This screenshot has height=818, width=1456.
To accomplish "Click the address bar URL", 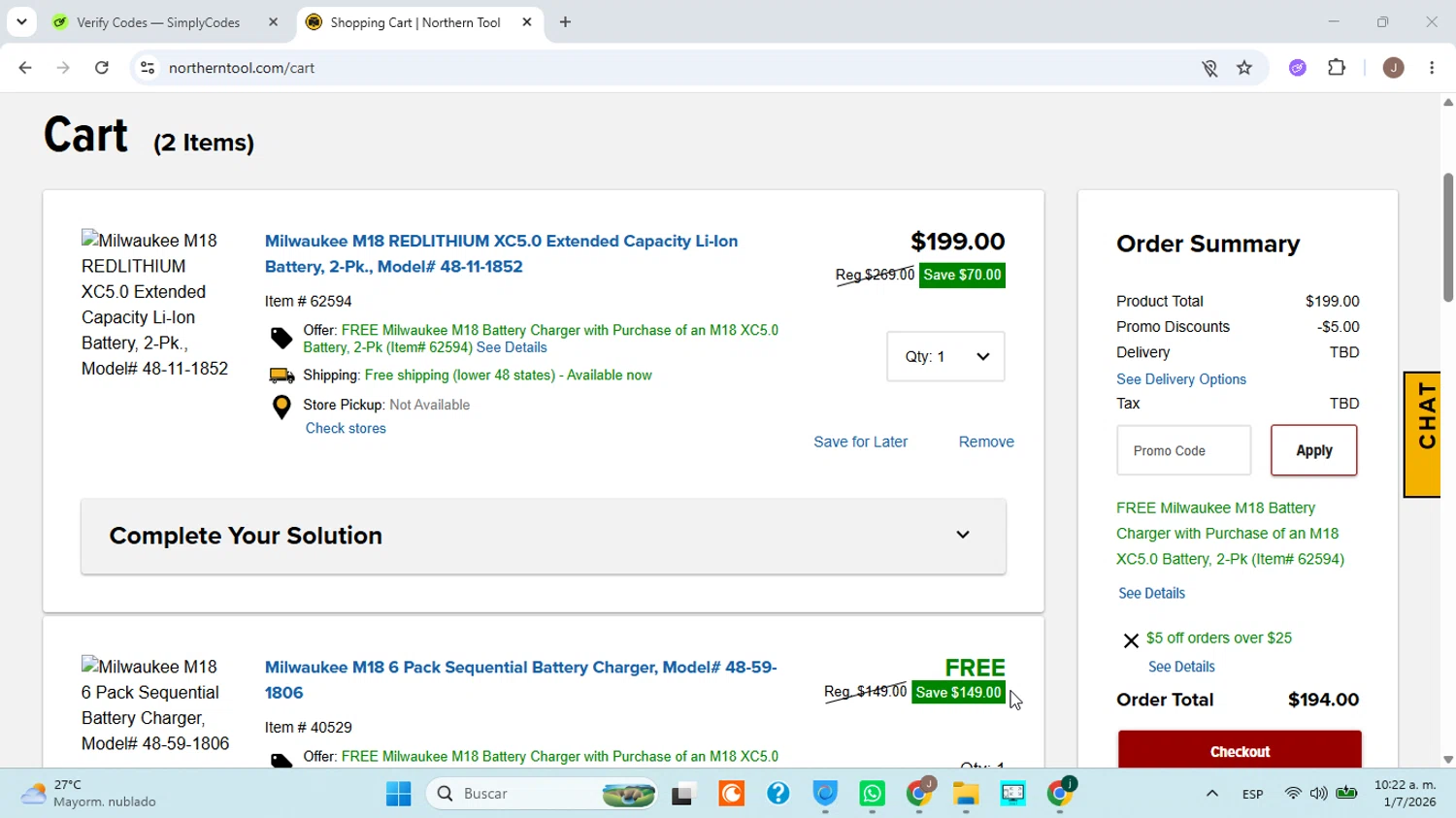I will 242,68.
